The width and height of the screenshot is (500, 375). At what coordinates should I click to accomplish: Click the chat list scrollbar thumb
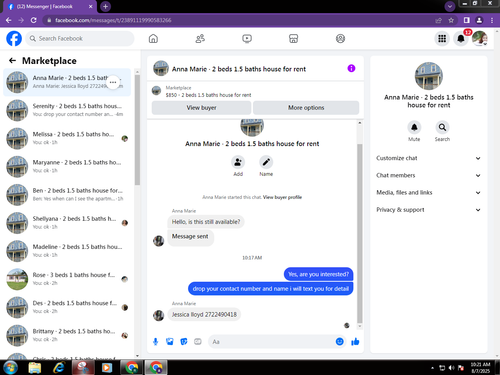pos(137,130)
